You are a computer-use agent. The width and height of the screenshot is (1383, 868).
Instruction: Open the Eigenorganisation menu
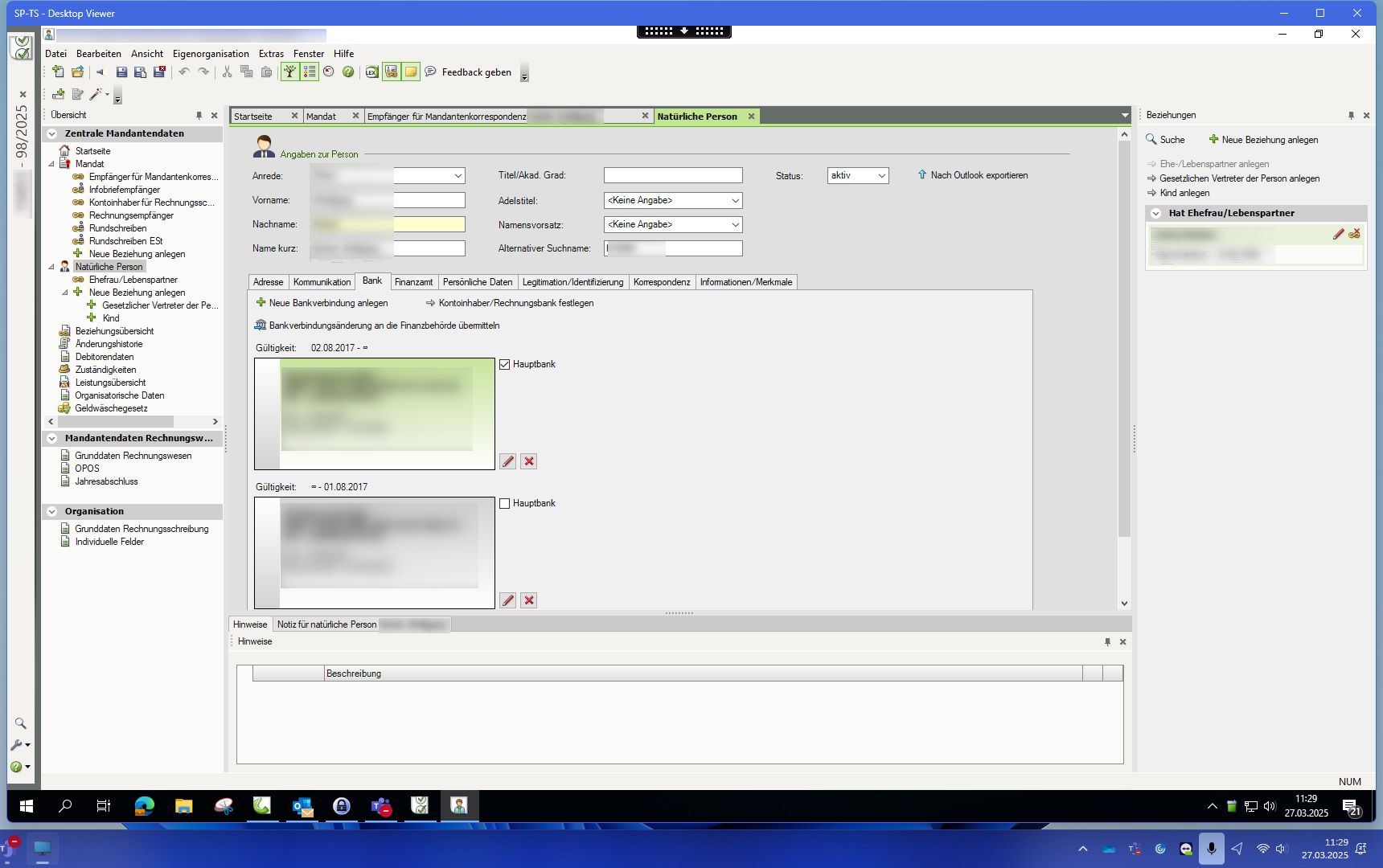point(211,54)
